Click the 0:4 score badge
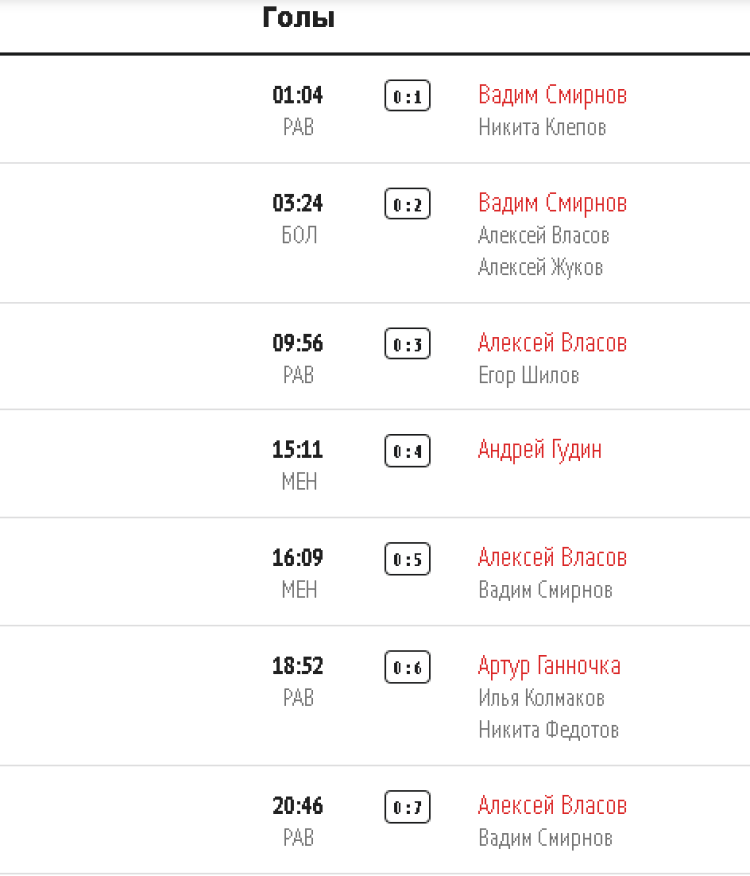750x876 pixels. (407, 451)
